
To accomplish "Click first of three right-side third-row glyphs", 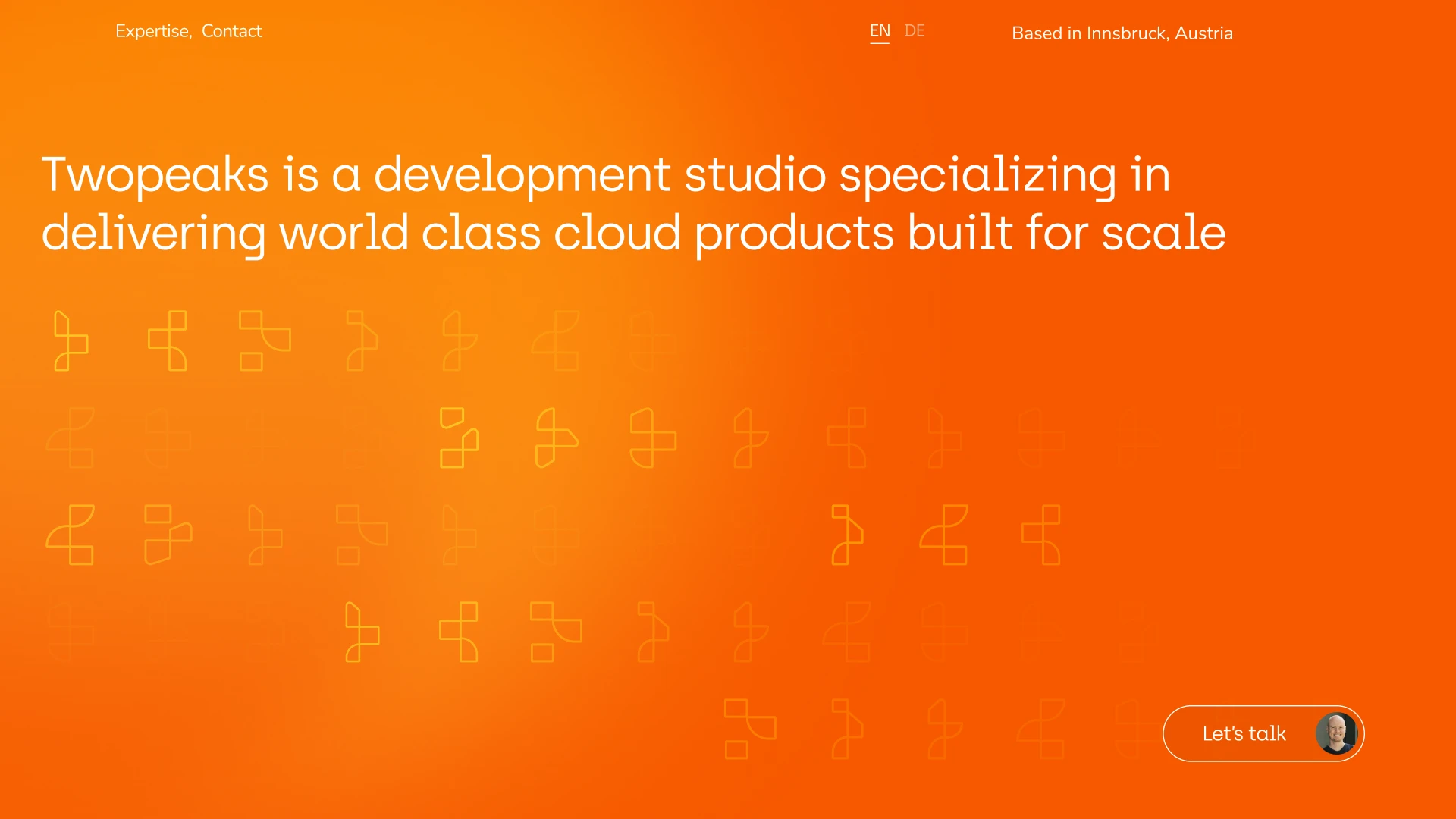I will [847, 535].
